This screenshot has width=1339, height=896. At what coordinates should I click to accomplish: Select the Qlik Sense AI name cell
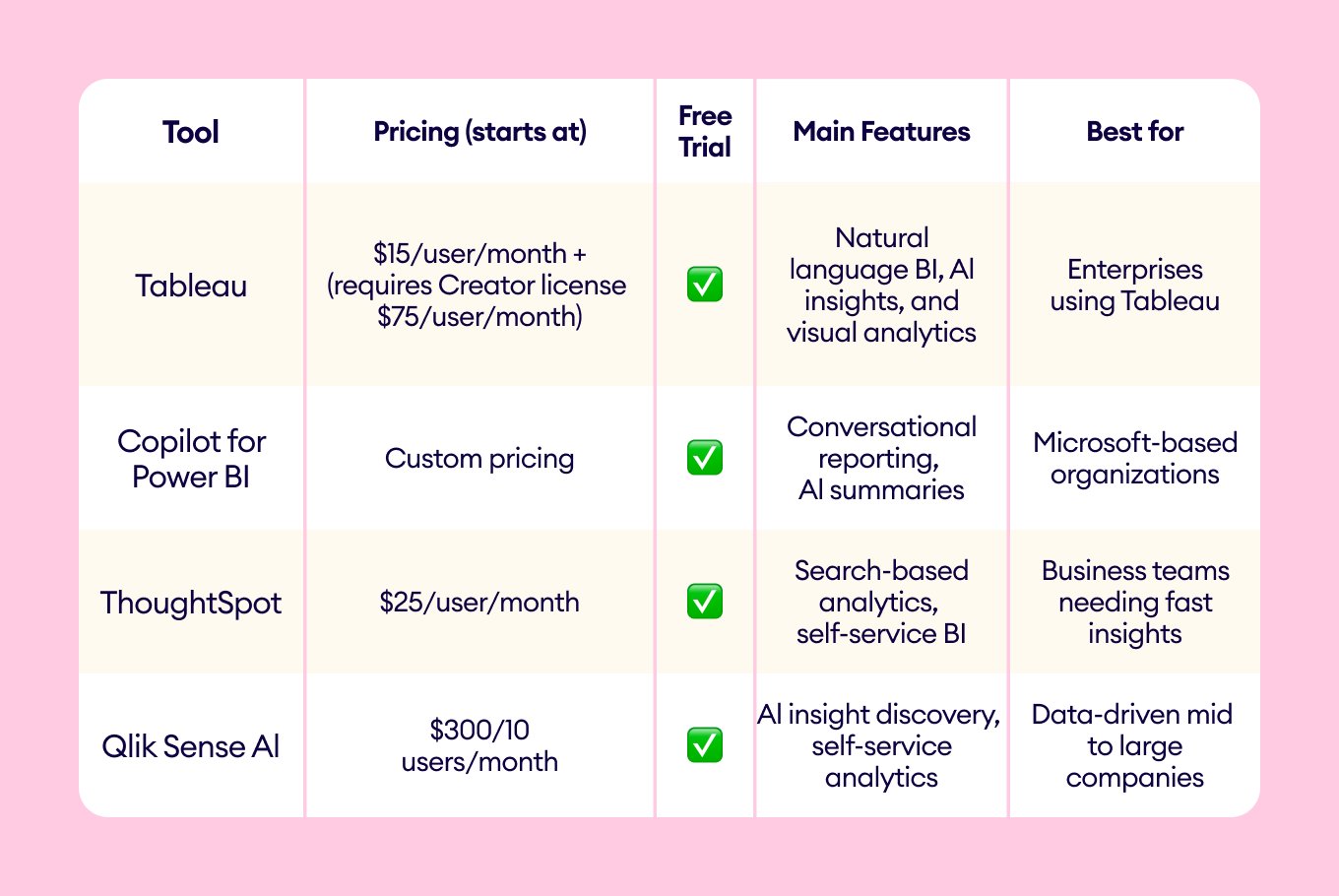click(191, 746)
